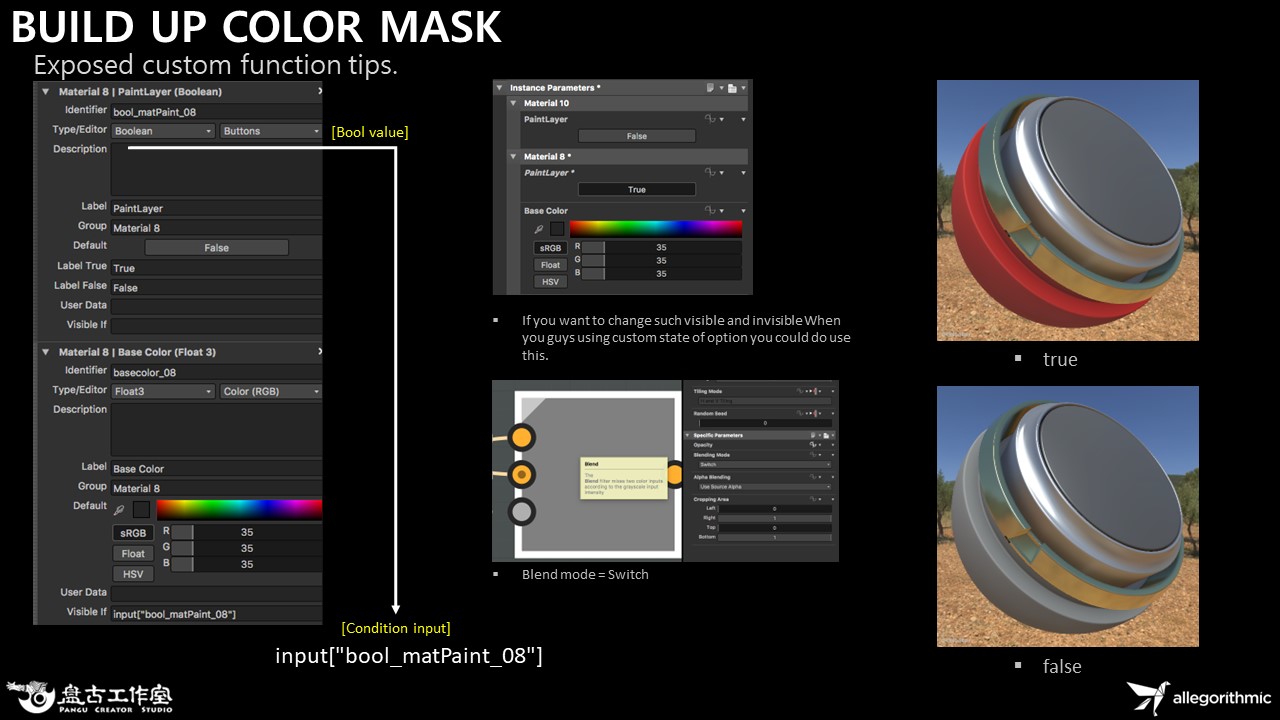Select sRGB mode in left Base Color editor
The height and width of the screenshot is (720, 1280).
[x=133, y=533]
